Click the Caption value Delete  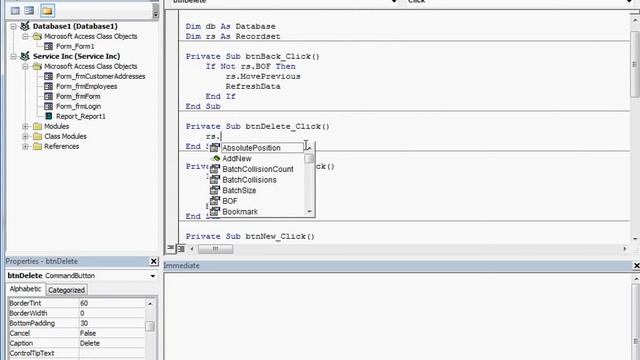112,343
